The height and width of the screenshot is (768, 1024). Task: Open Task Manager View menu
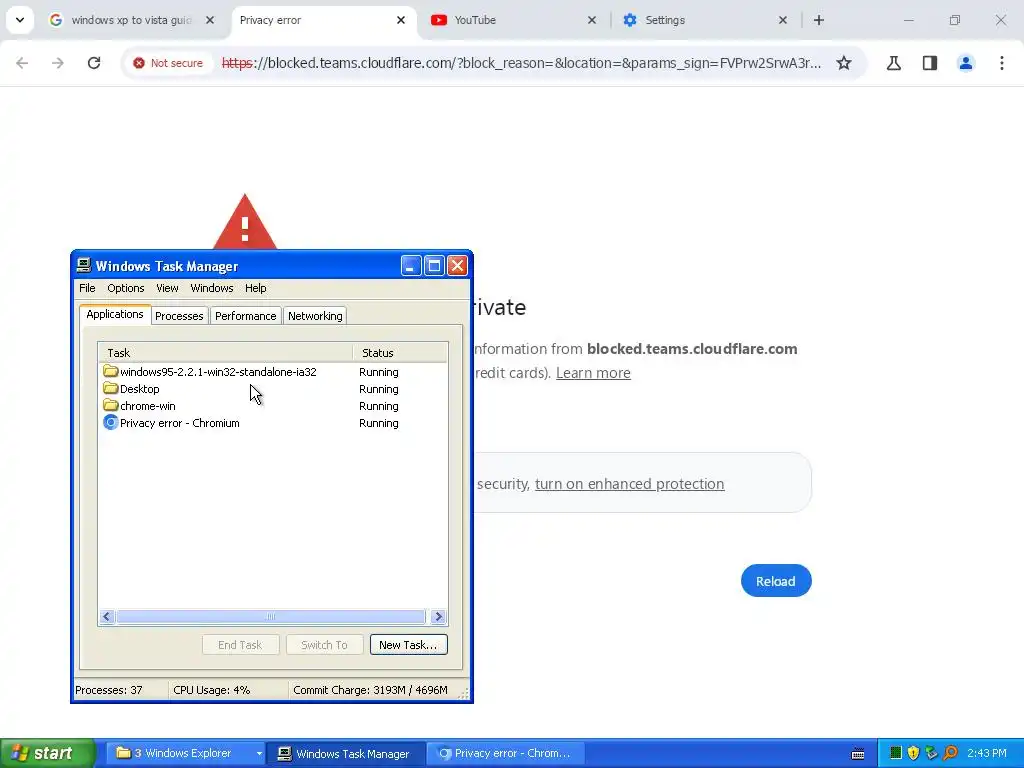pyautogui.click(x=167, y=288)
